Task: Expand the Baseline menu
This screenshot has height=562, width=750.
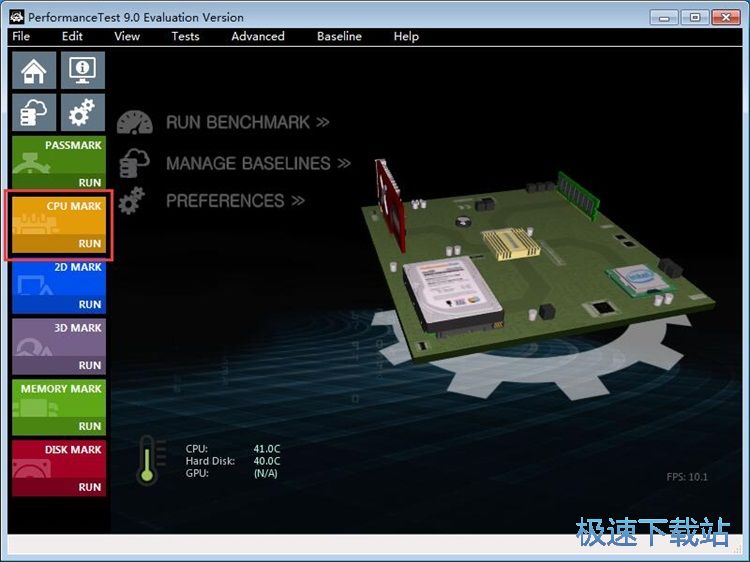Action: (339, 36)
